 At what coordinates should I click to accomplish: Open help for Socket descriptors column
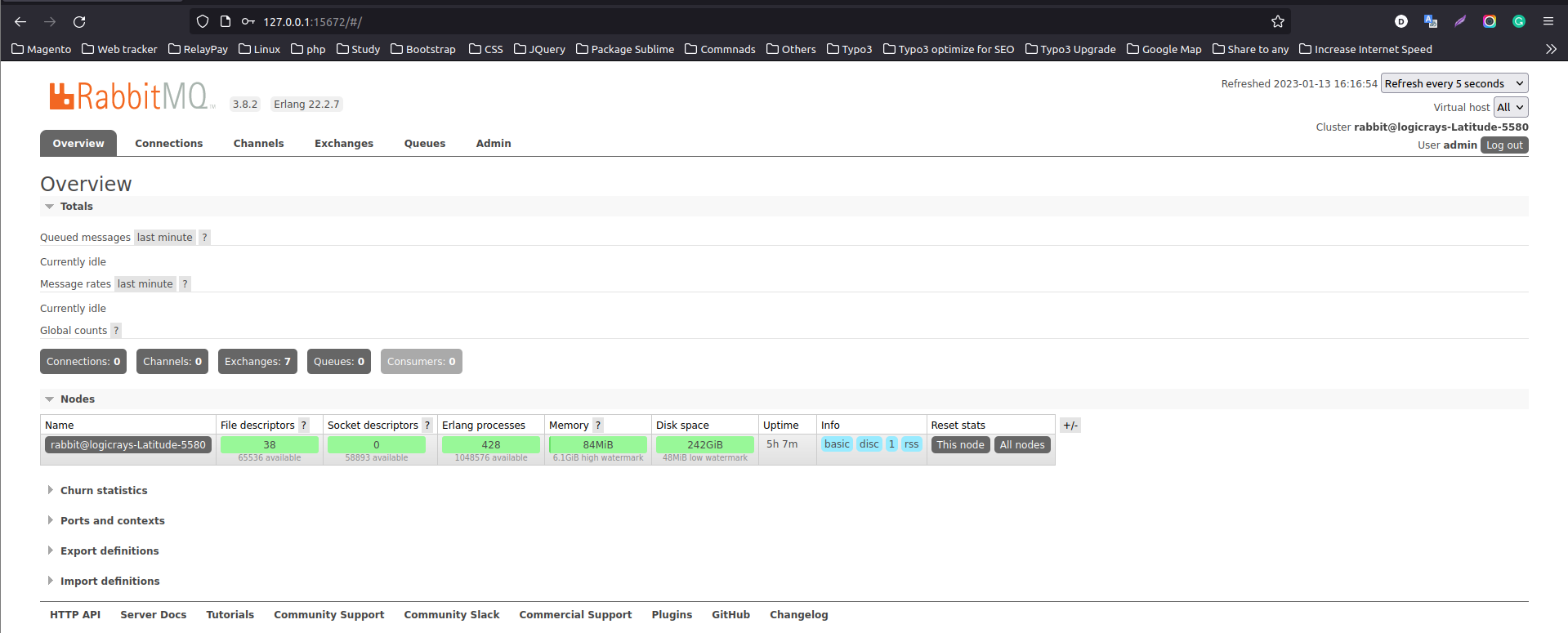[427, 426]
